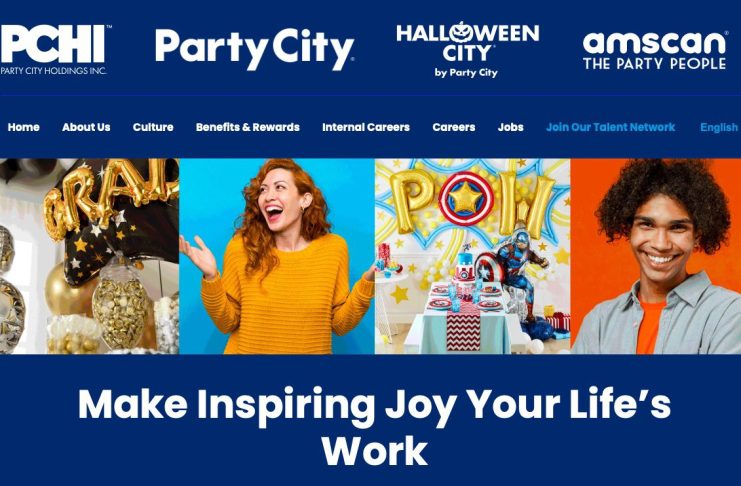Navigate to the Culture page
The width and height of the screenshot is (741, 486).
coord(153,127)
